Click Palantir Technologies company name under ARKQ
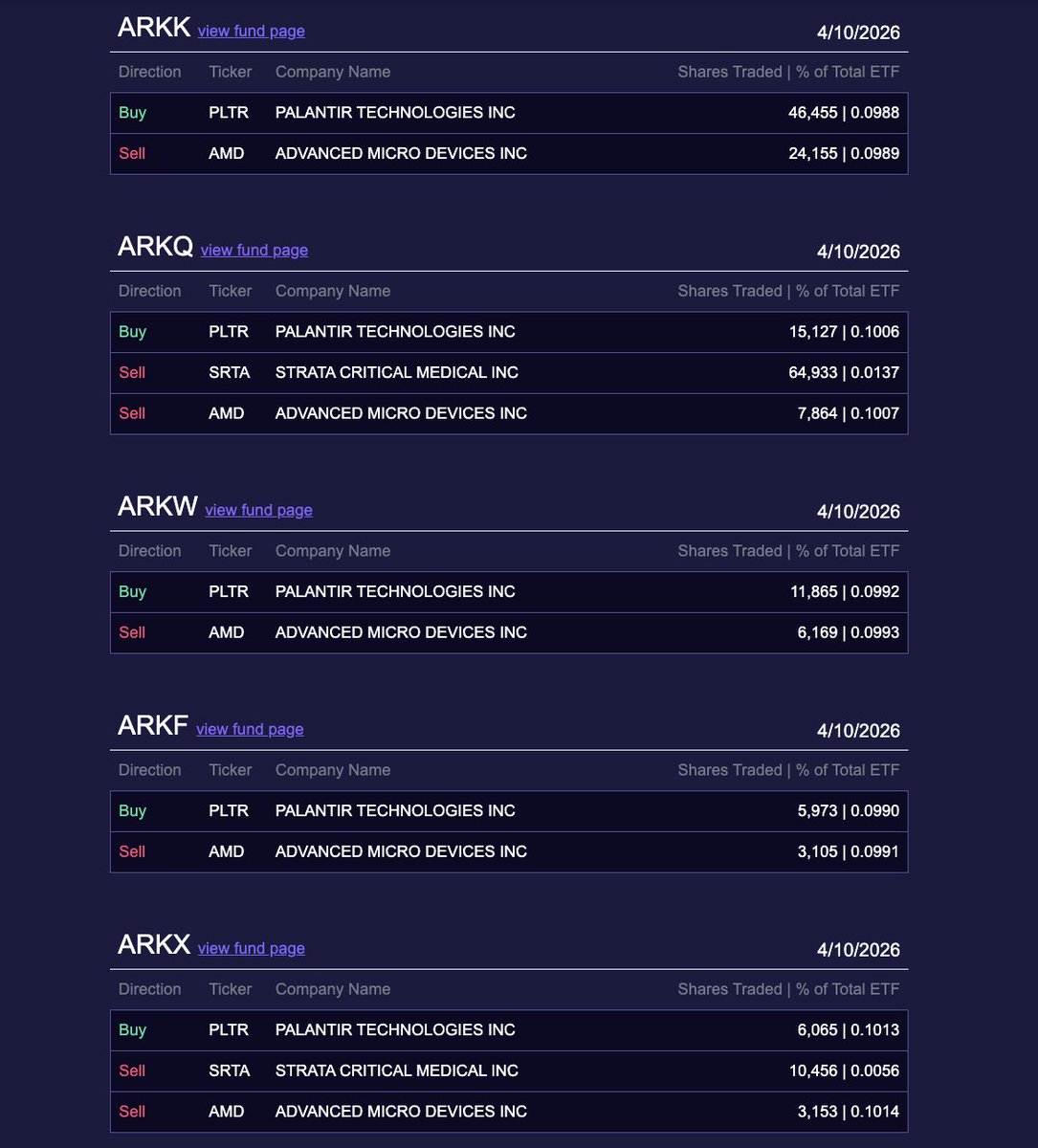The width and height of the screenshot is (1038, 1148). click(x=395, y=332)
